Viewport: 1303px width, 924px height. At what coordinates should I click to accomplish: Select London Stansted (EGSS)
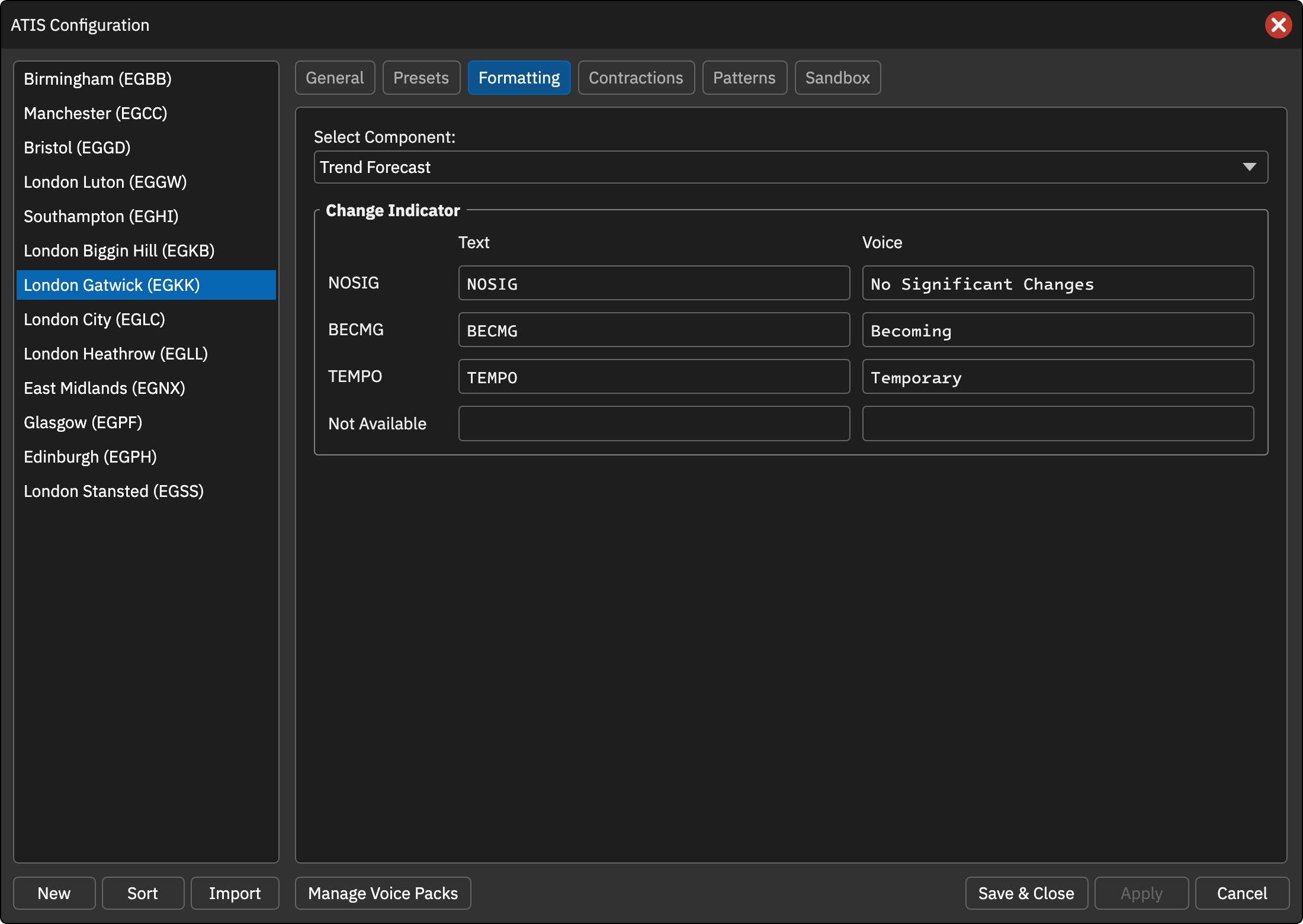point(146,491)
